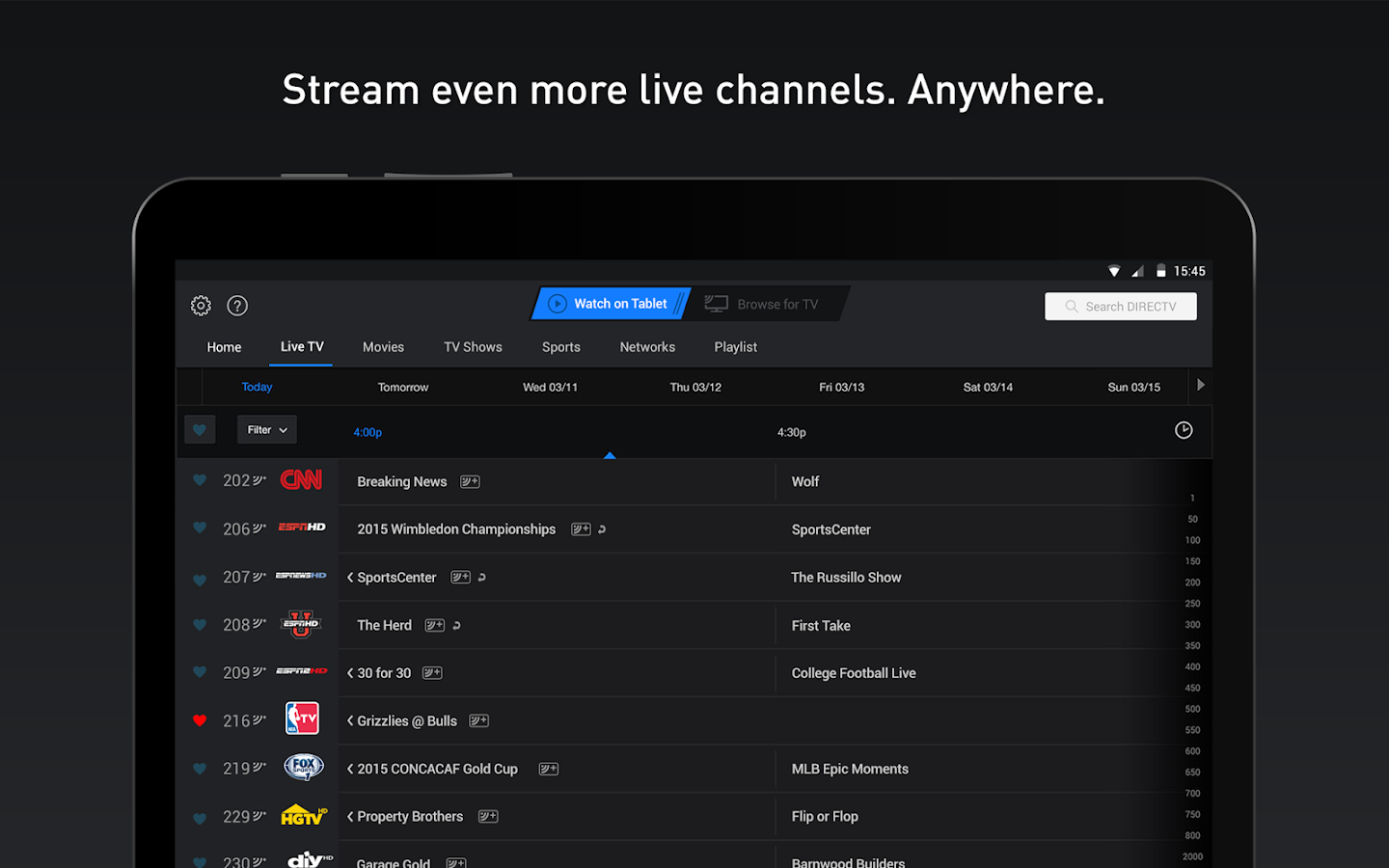
Task: Open 30 for 30 listing
Action: (384, 673)
